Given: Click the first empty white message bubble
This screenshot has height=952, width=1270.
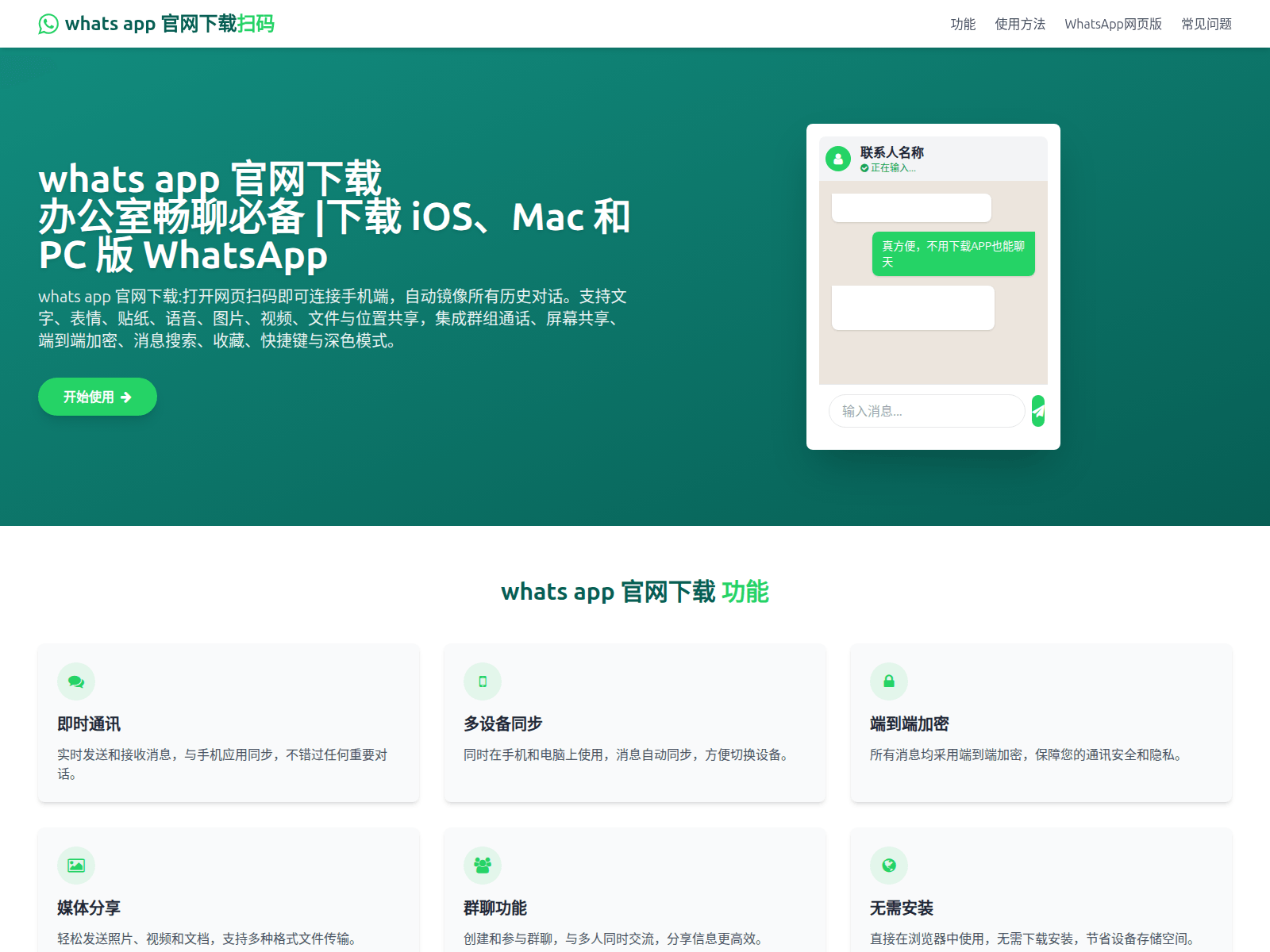Looking at the screenshot, I should pos(911,208).
